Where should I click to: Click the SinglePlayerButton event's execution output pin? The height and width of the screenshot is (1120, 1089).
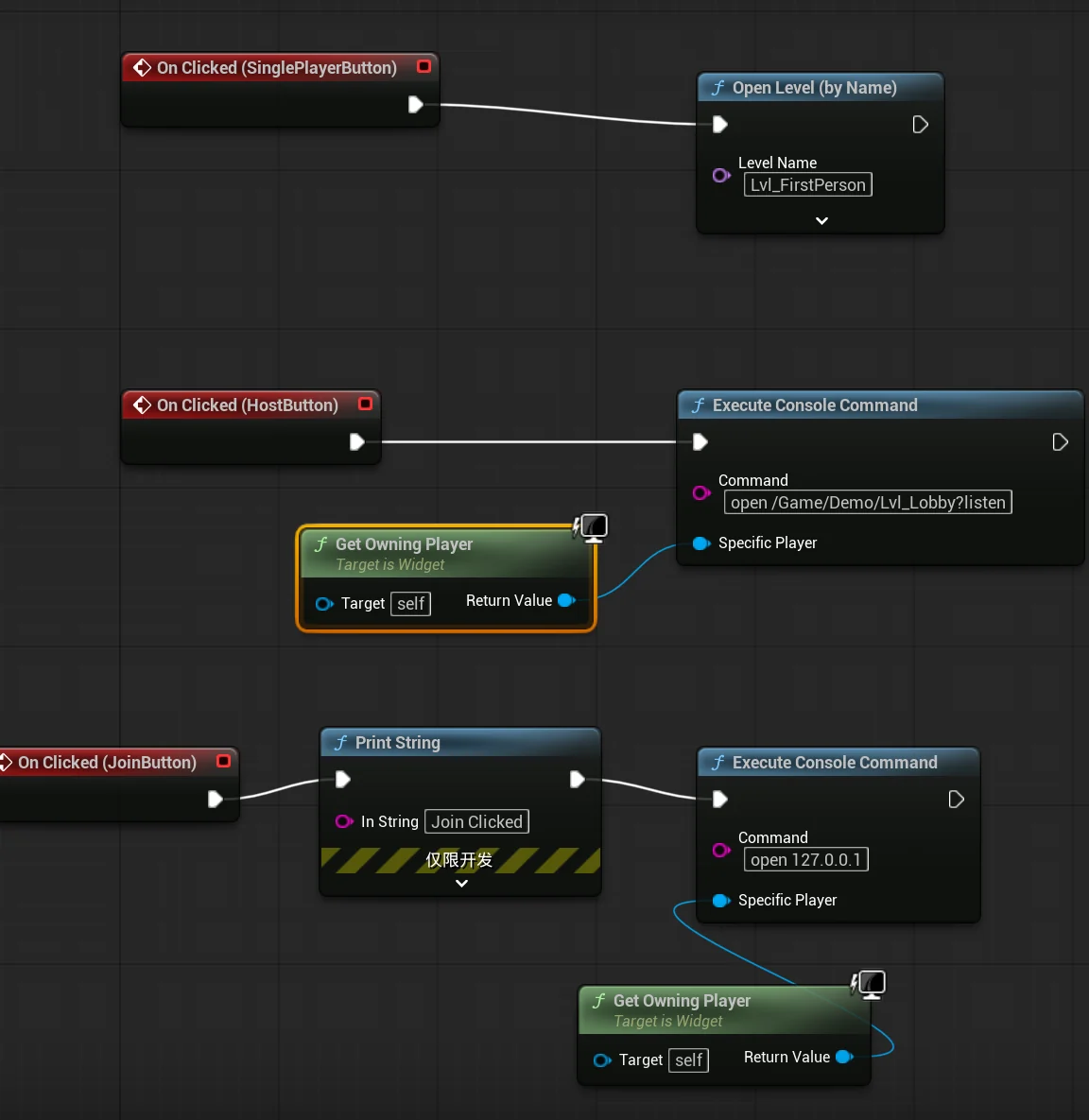point(415,105)
